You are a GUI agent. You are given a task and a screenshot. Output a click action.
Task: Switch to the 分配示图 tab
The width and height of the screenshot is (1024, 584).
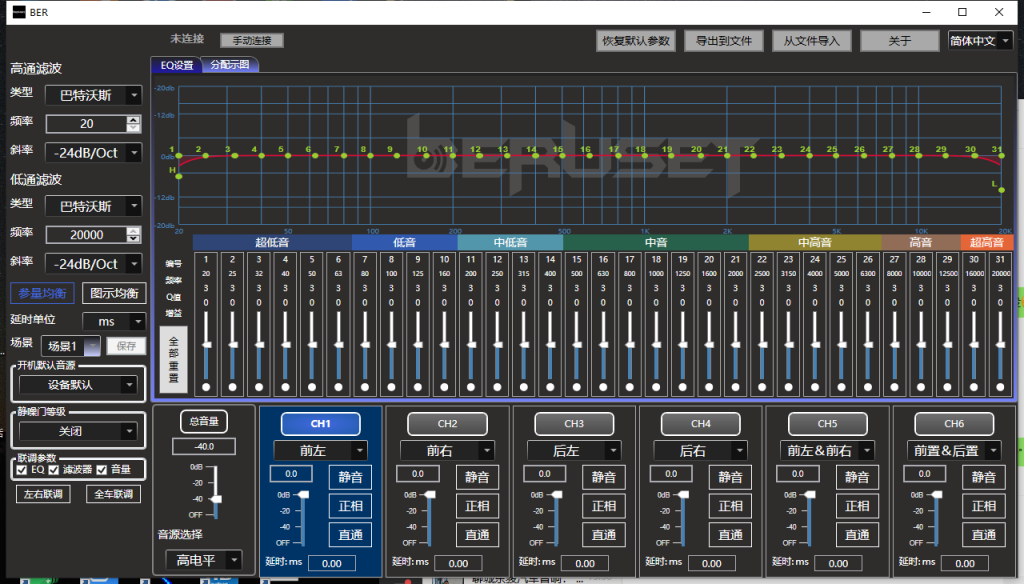tap(230, 65)
